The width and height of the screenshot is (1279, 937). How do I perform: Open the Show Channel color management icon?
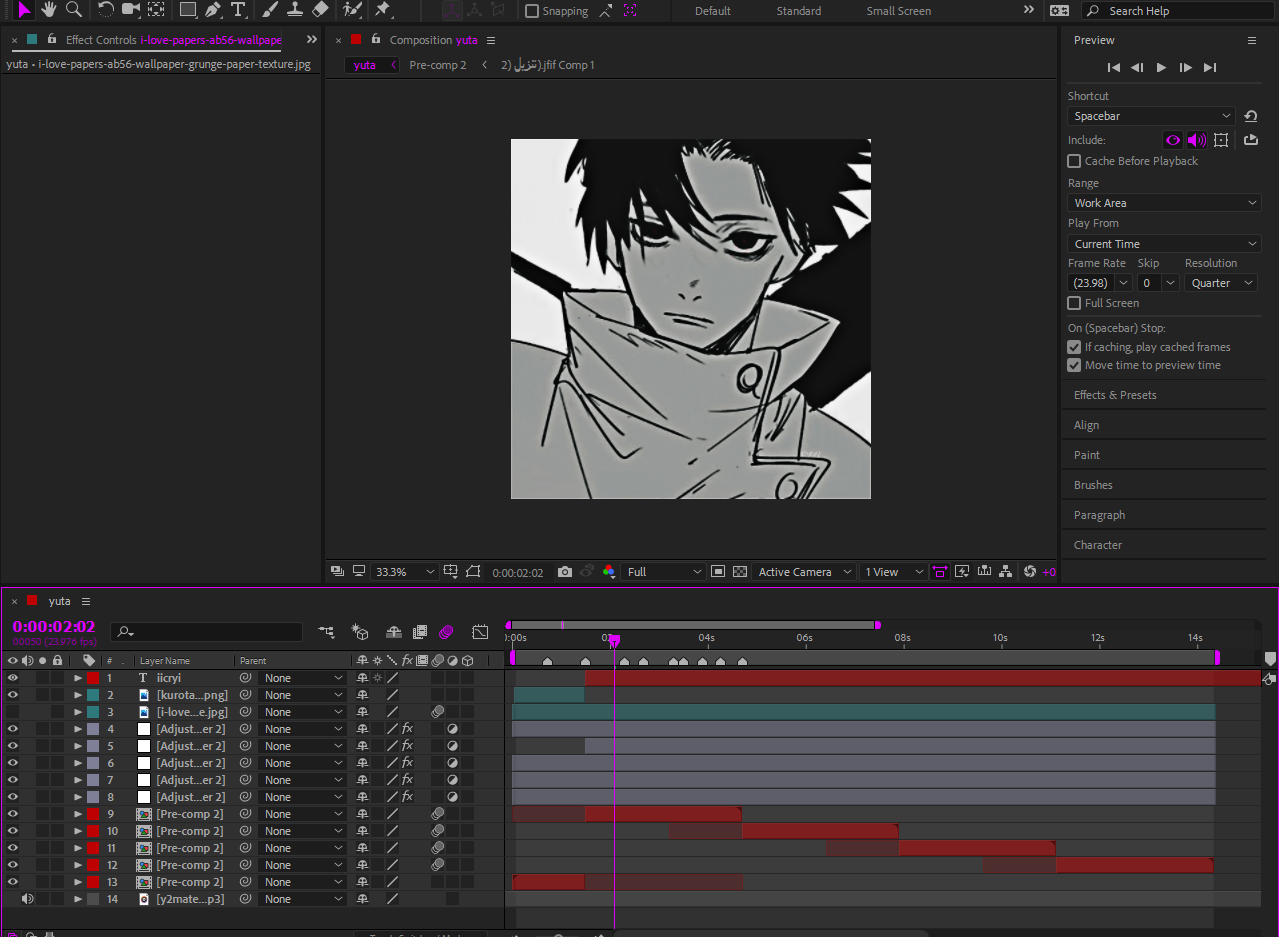tap(610, 572)
